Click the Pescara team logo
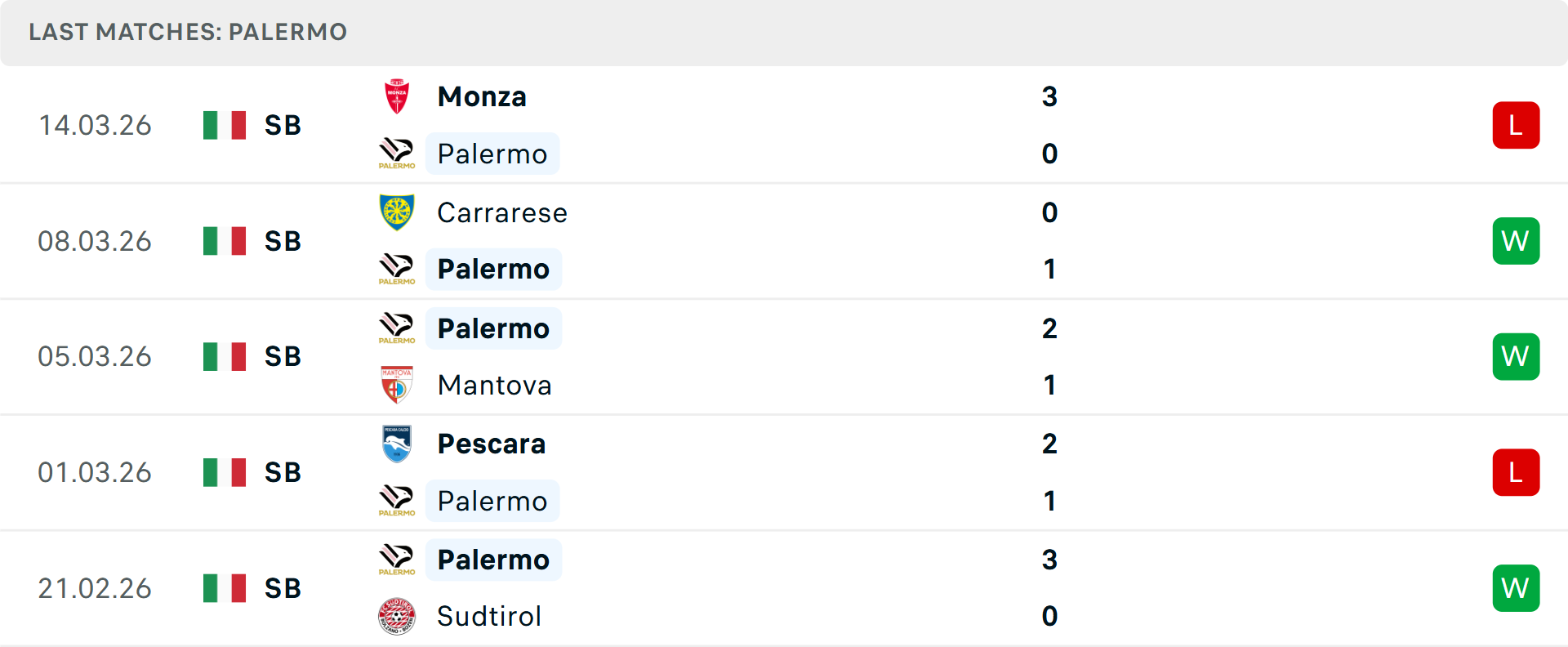Screen dimensions: 1568x647 tap(397, 444)
